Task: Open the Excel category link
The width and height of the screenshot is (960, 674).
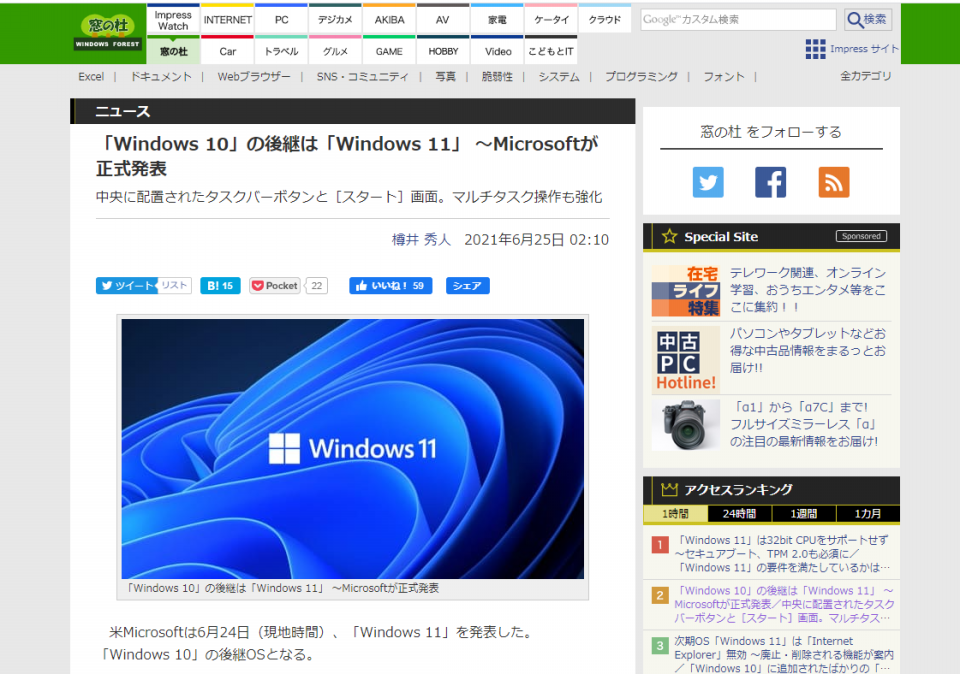Action: click(91, 77)
